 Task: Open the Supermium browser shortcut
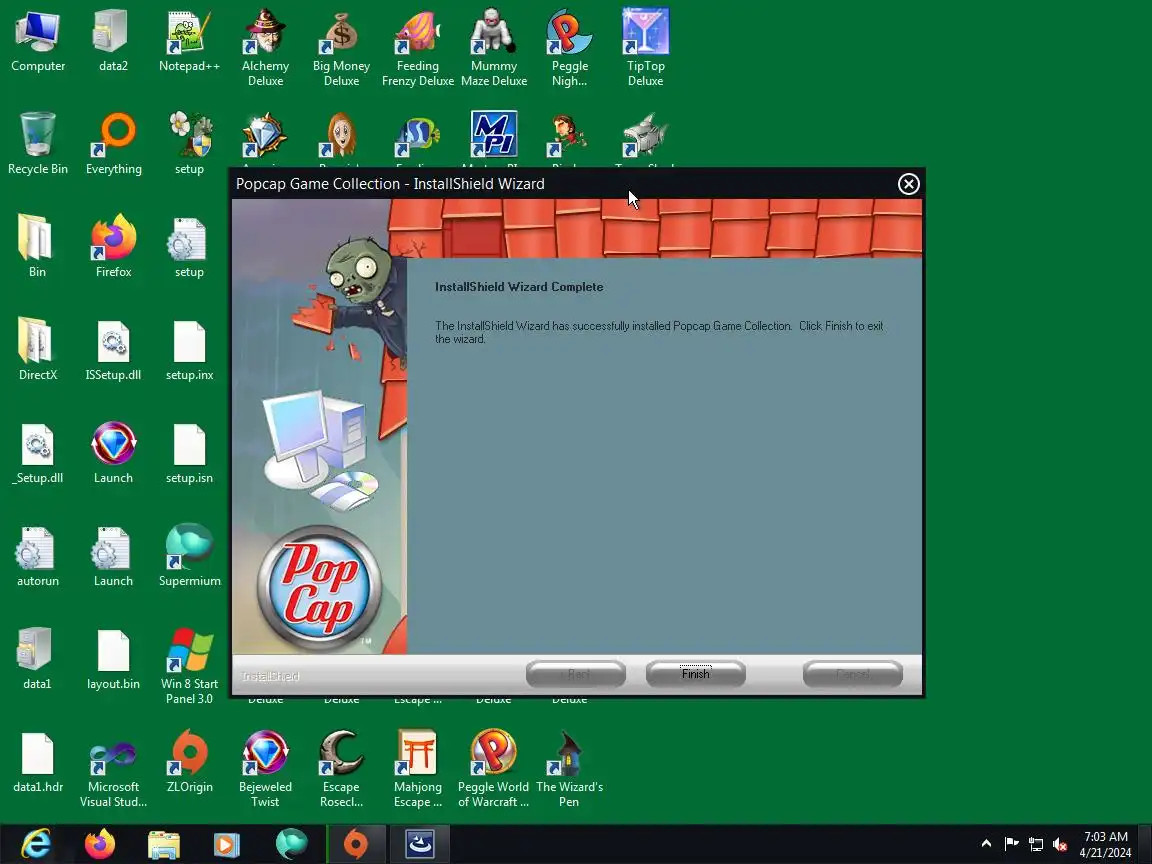coord(189,556)
